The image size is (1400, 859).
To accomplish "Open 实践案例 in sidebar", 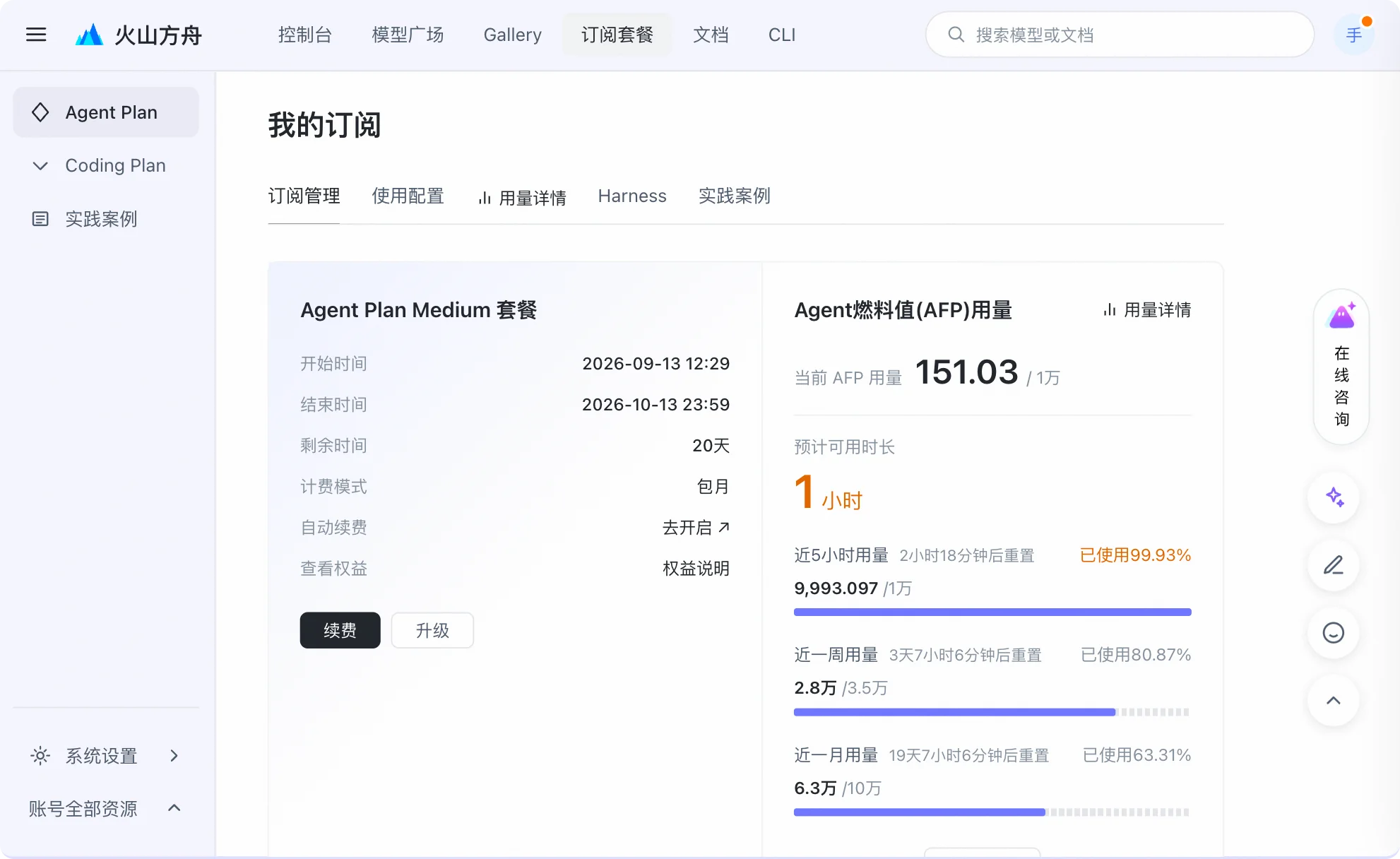I will tap(106, 219).
